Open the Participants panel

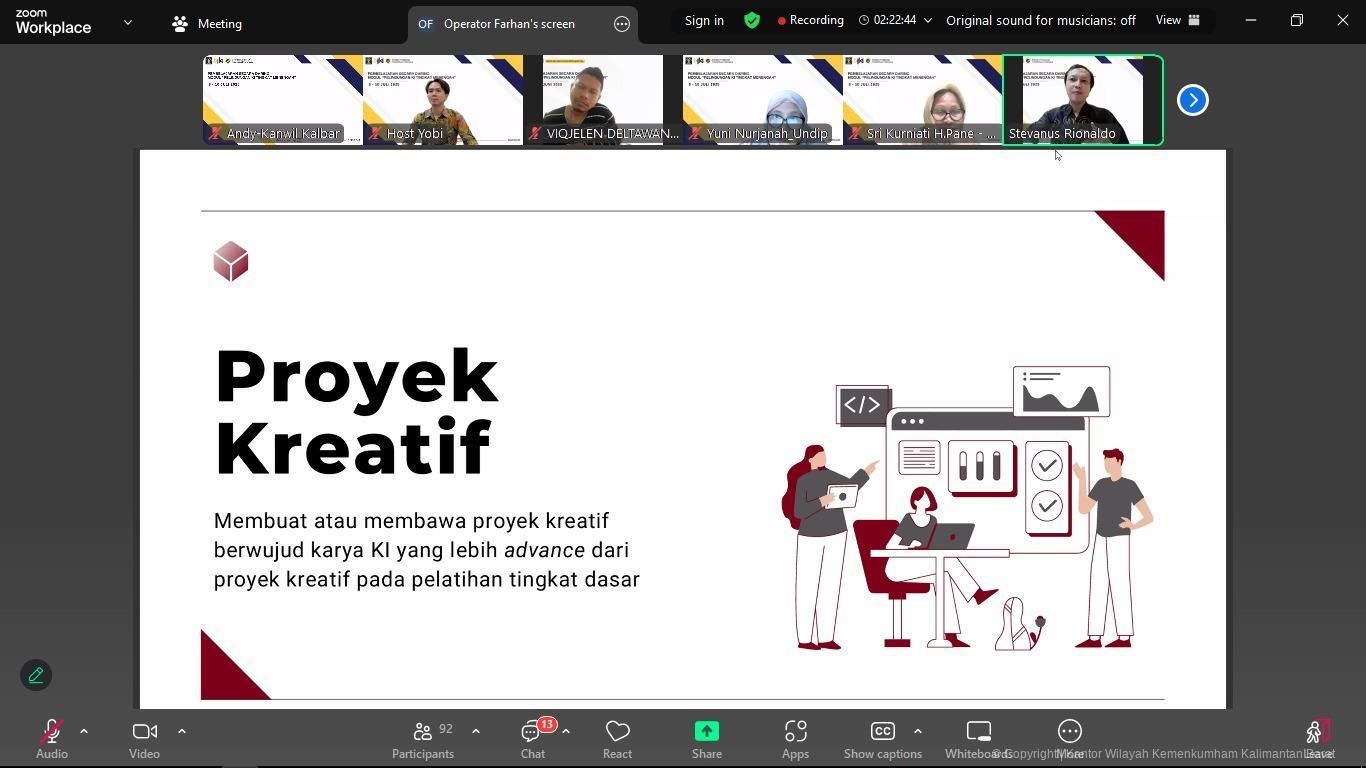[423, 739]
